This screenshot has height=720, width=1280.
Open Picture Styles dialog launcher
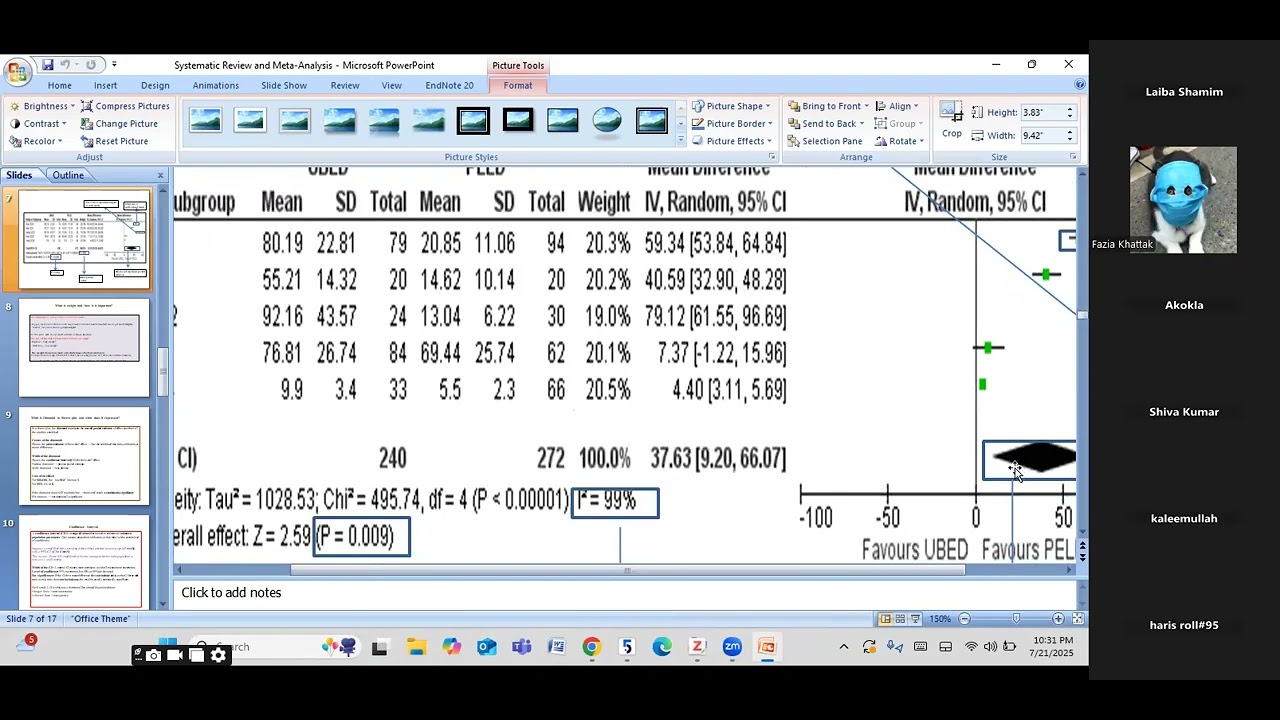pyautogui.click(x=771, y=157)
